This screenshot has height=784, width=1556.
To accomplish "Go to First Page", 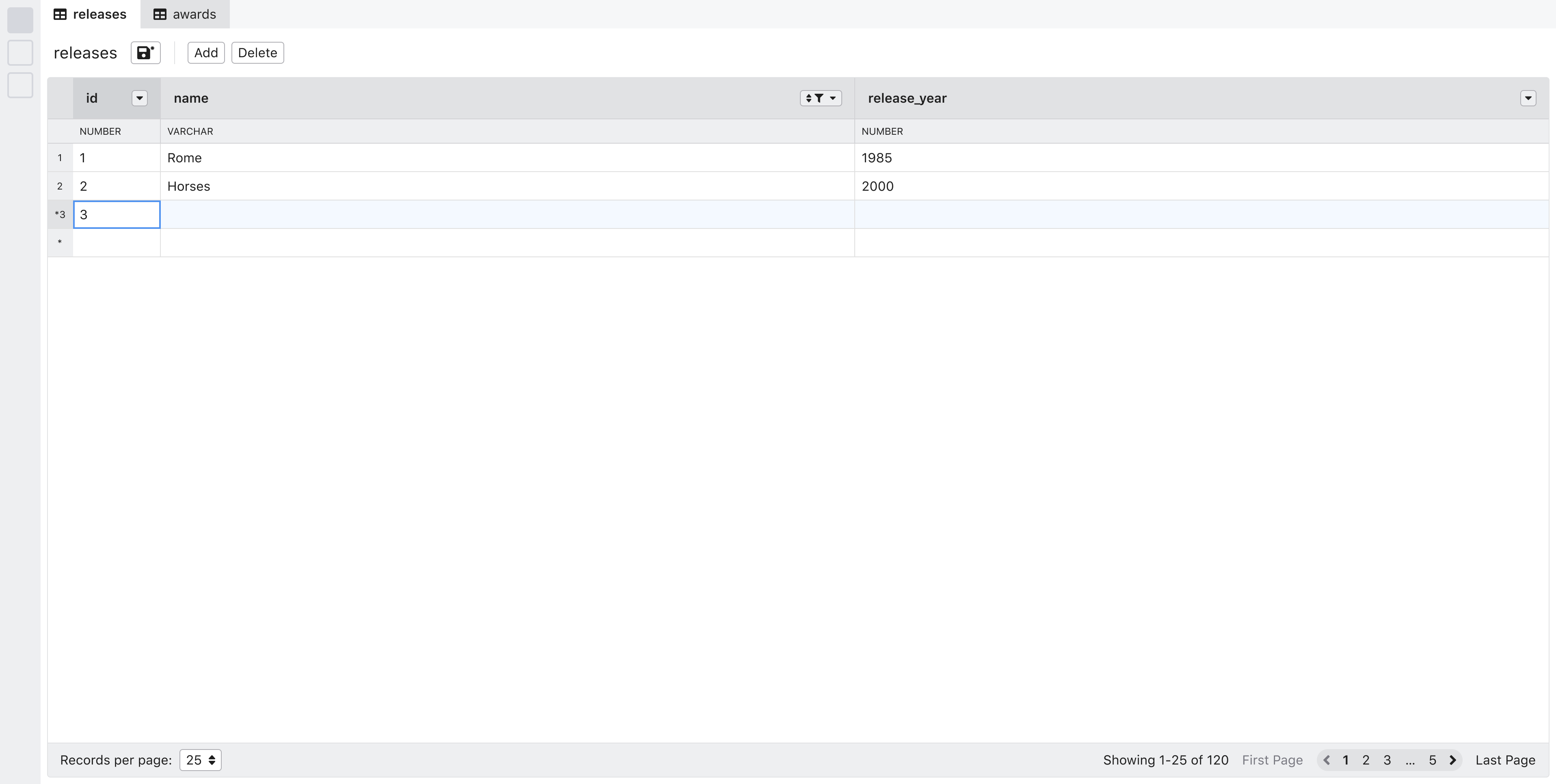I will [1272, 760].
